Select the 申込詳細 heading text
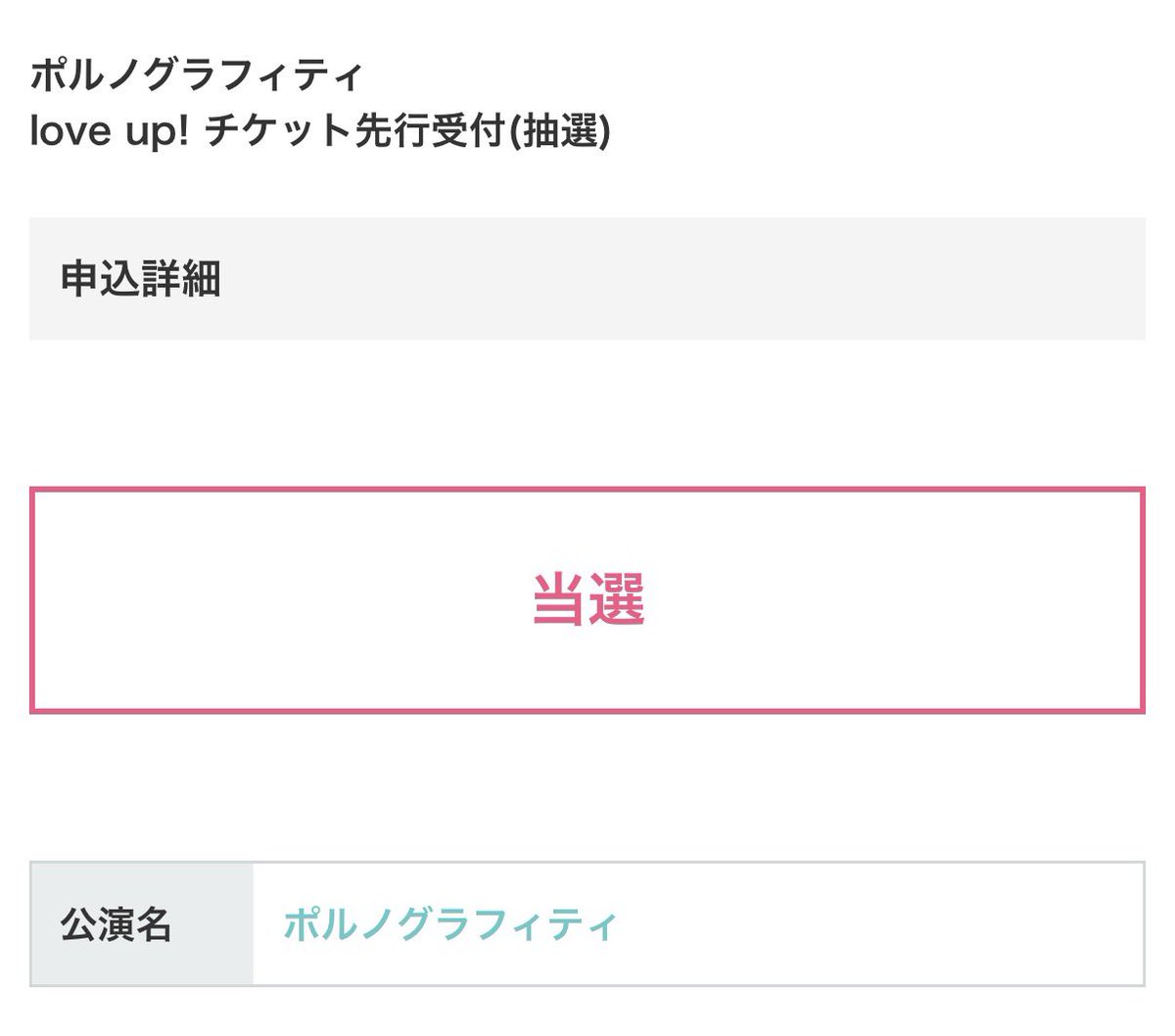The width and height of the screenshot is (1175, 1036). (141, 279)
